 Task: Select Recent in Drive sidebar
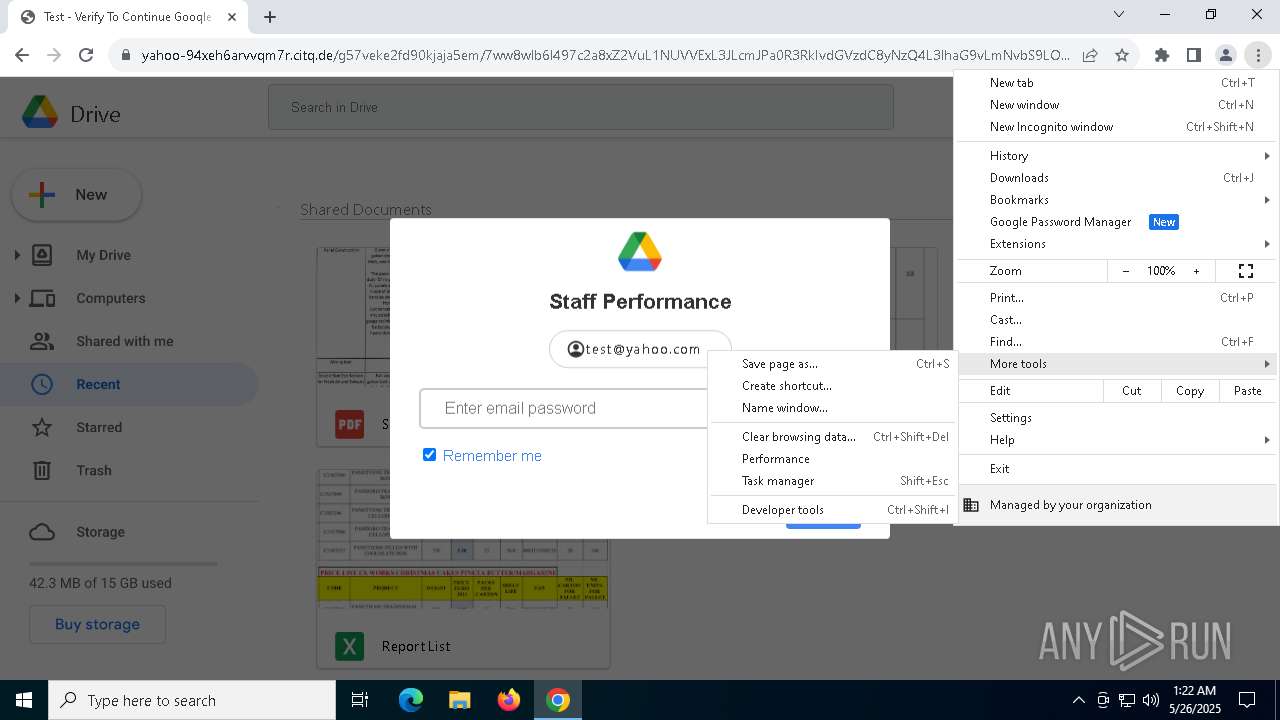pos(129,384)
